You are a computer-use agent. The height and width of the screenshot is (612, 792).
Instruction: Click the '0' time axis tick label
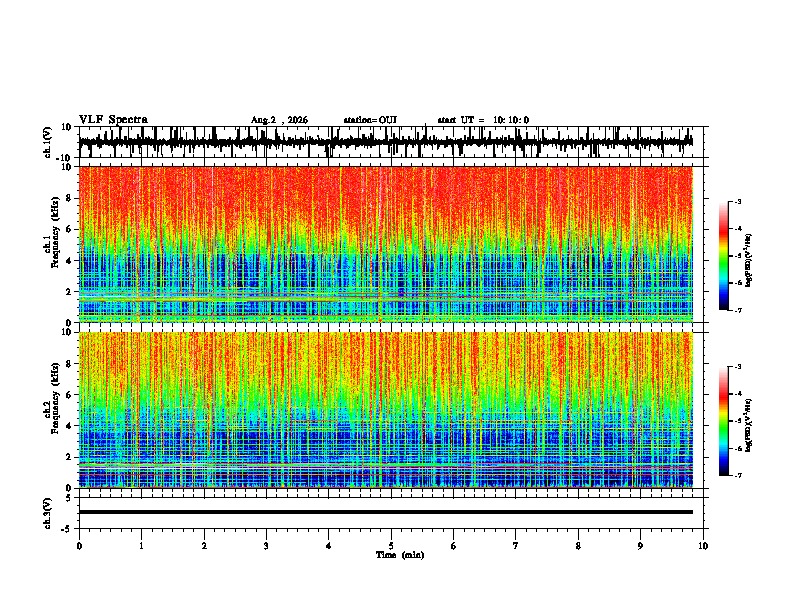click(79, 546)
